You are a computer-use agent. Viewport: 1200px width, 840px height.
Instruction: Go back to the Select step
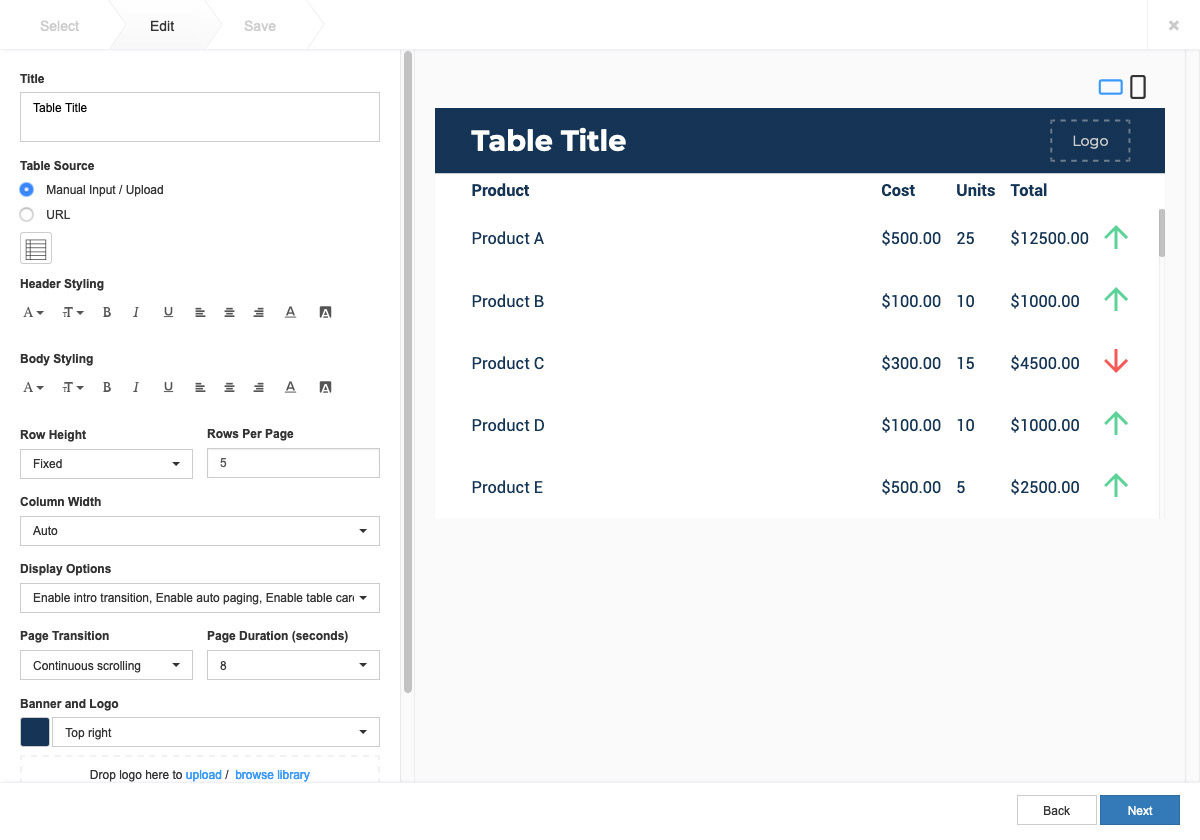click(59, 26)
